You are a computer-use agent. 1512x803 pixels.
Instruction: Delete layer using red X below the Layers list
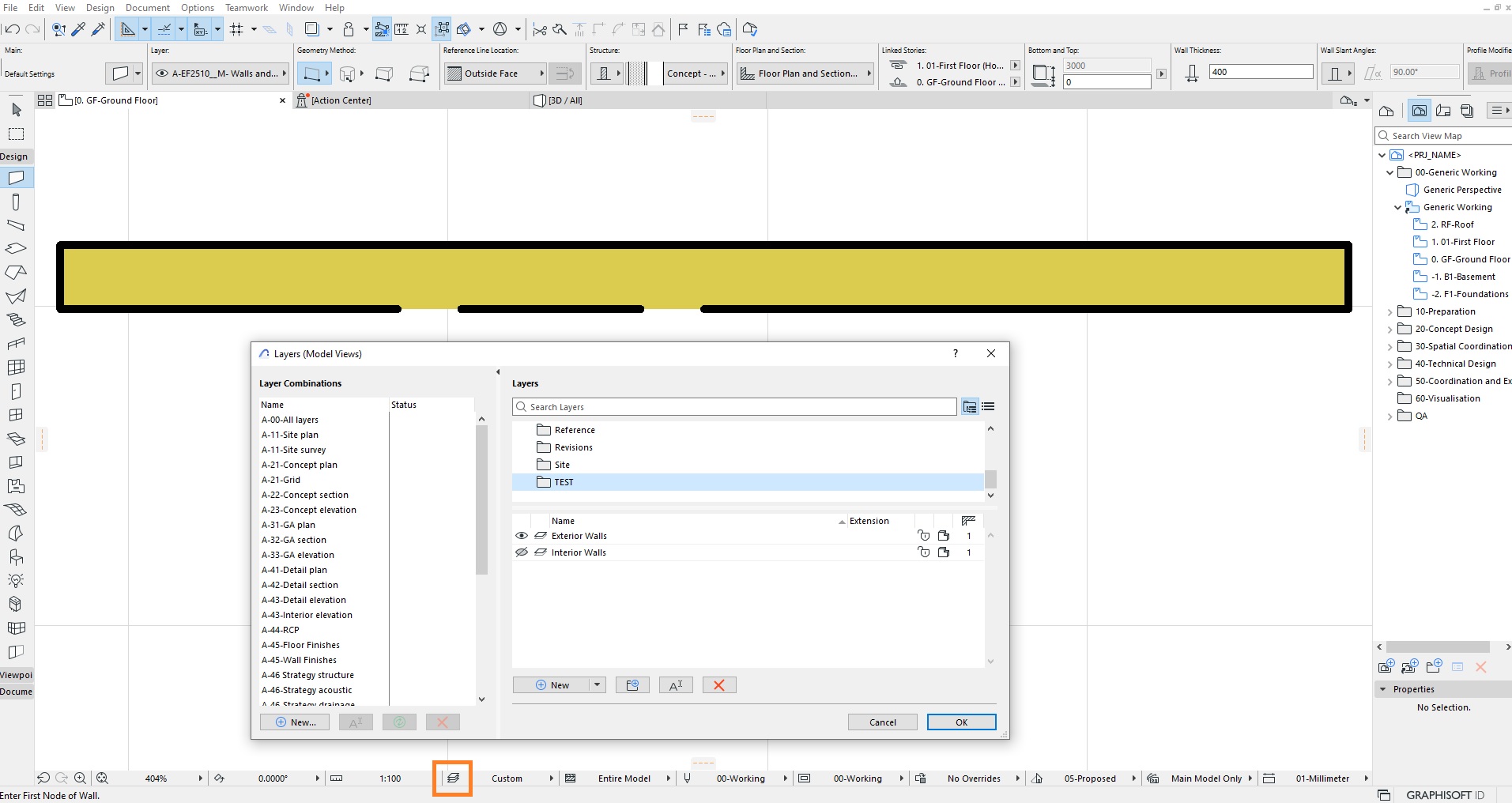pyautogui.click(x=719, y=685)
